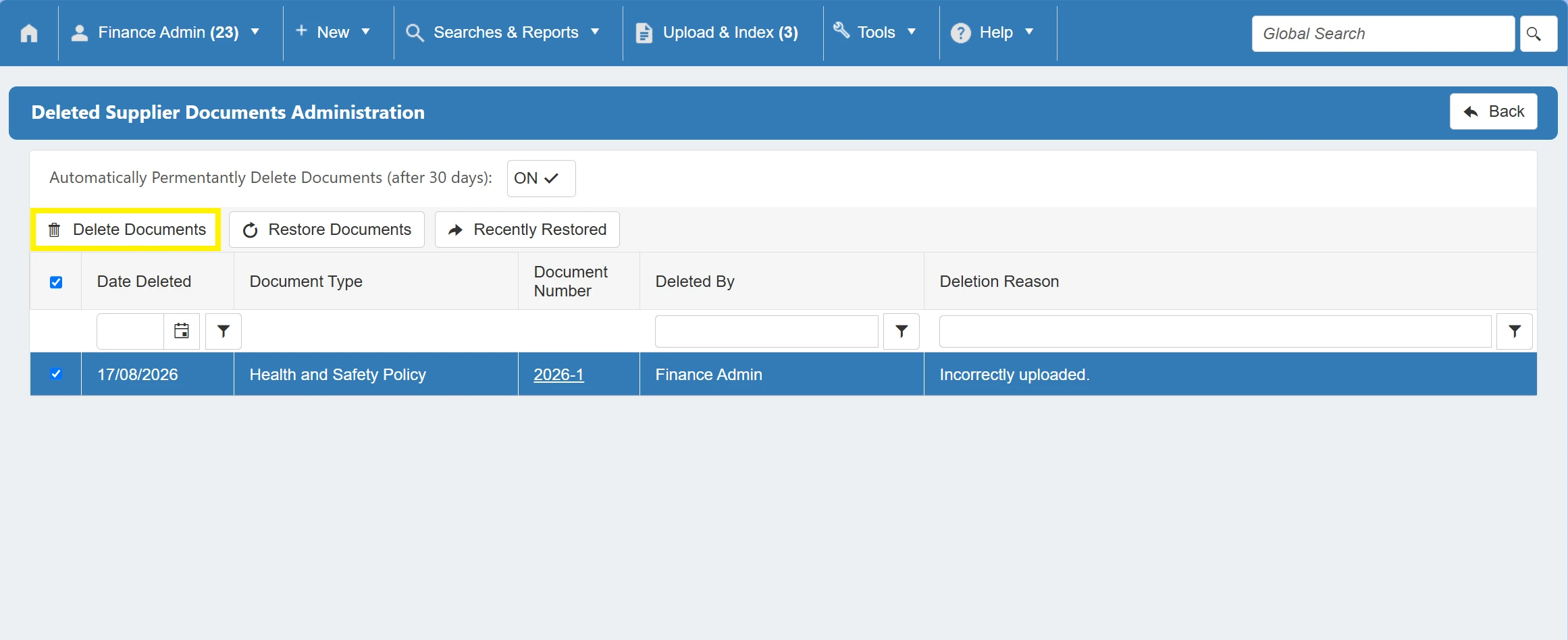Sort by Deletion Reason column header
The height and width of the screenshot is (640, 1568).
pos(999,282)
